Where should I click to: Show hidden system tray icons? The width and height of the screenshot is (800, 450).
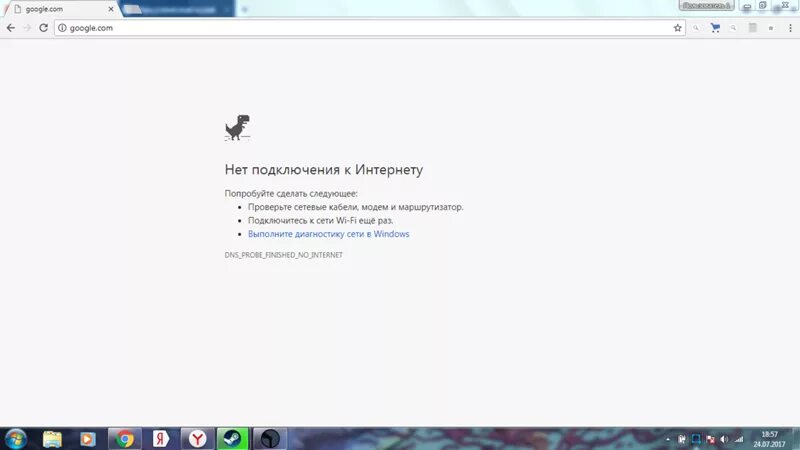point(668,439)
